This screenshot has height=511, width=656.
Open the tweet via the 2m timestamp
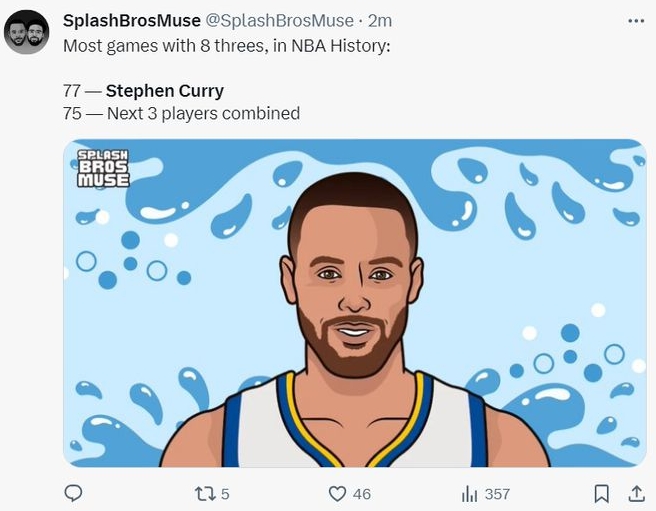click(x=378, y=21)
